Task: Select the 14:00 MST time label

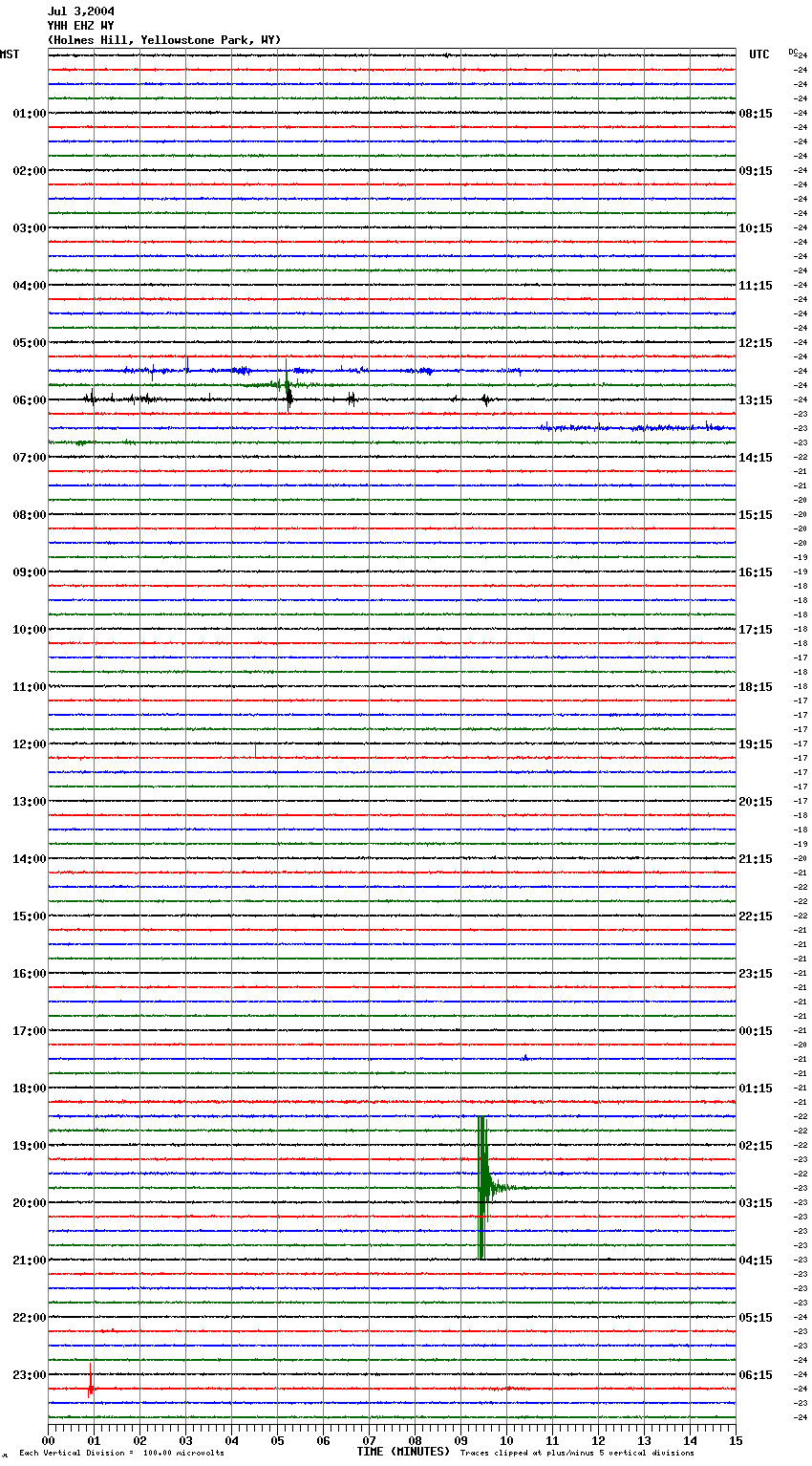Action: [30, 859]
